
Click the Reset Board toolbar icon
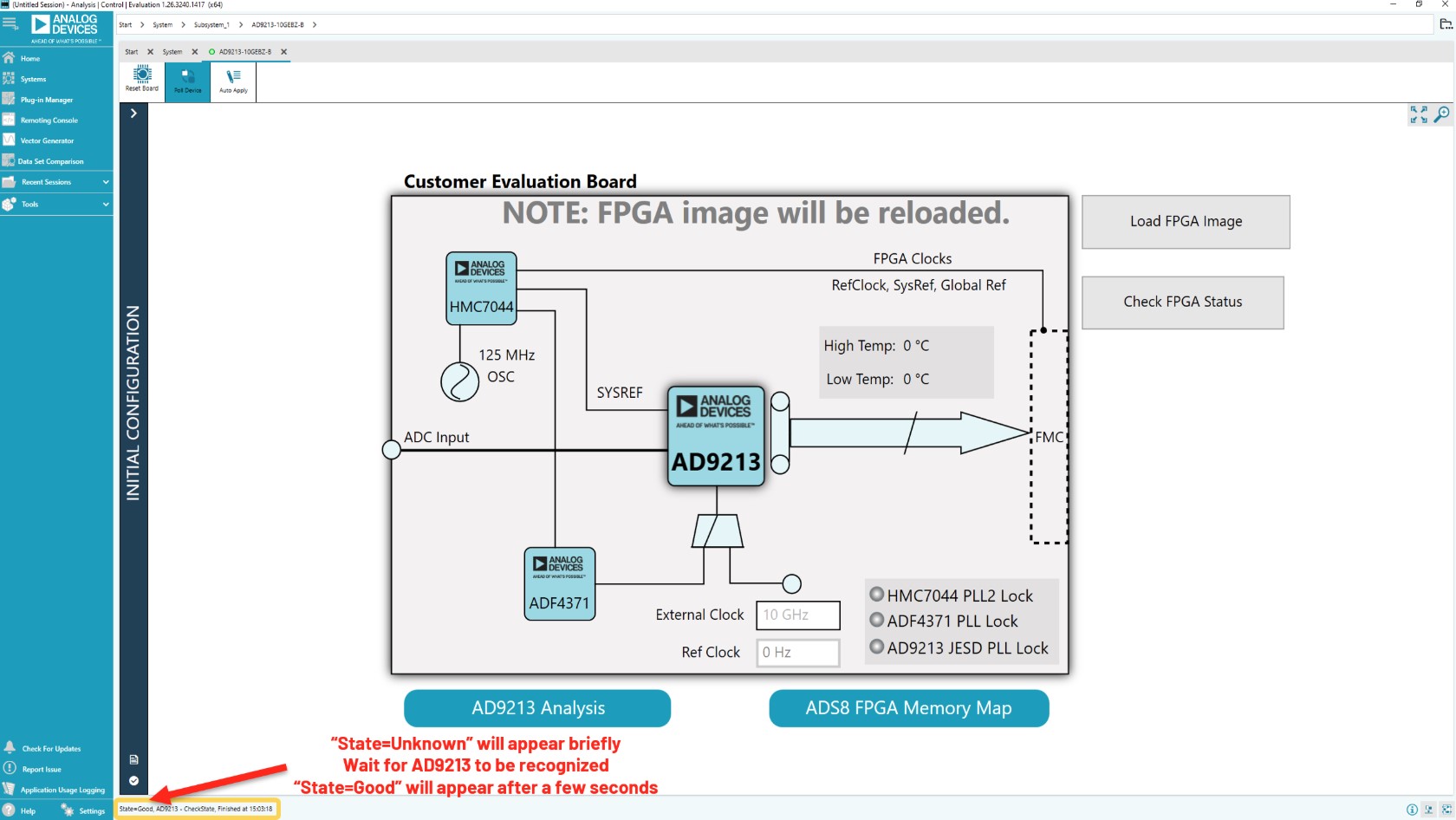[x=140, y=81]
